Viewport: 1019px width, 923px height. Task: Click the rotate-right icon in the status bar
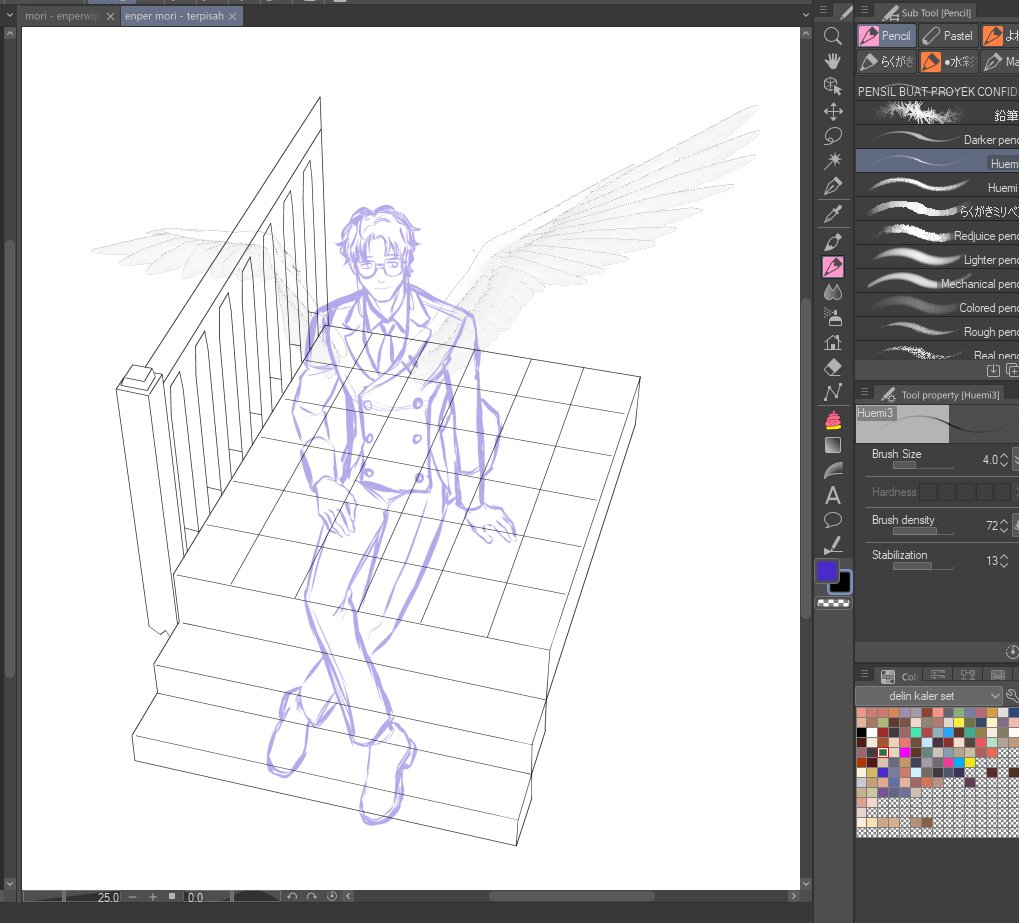tap(312, 896)
